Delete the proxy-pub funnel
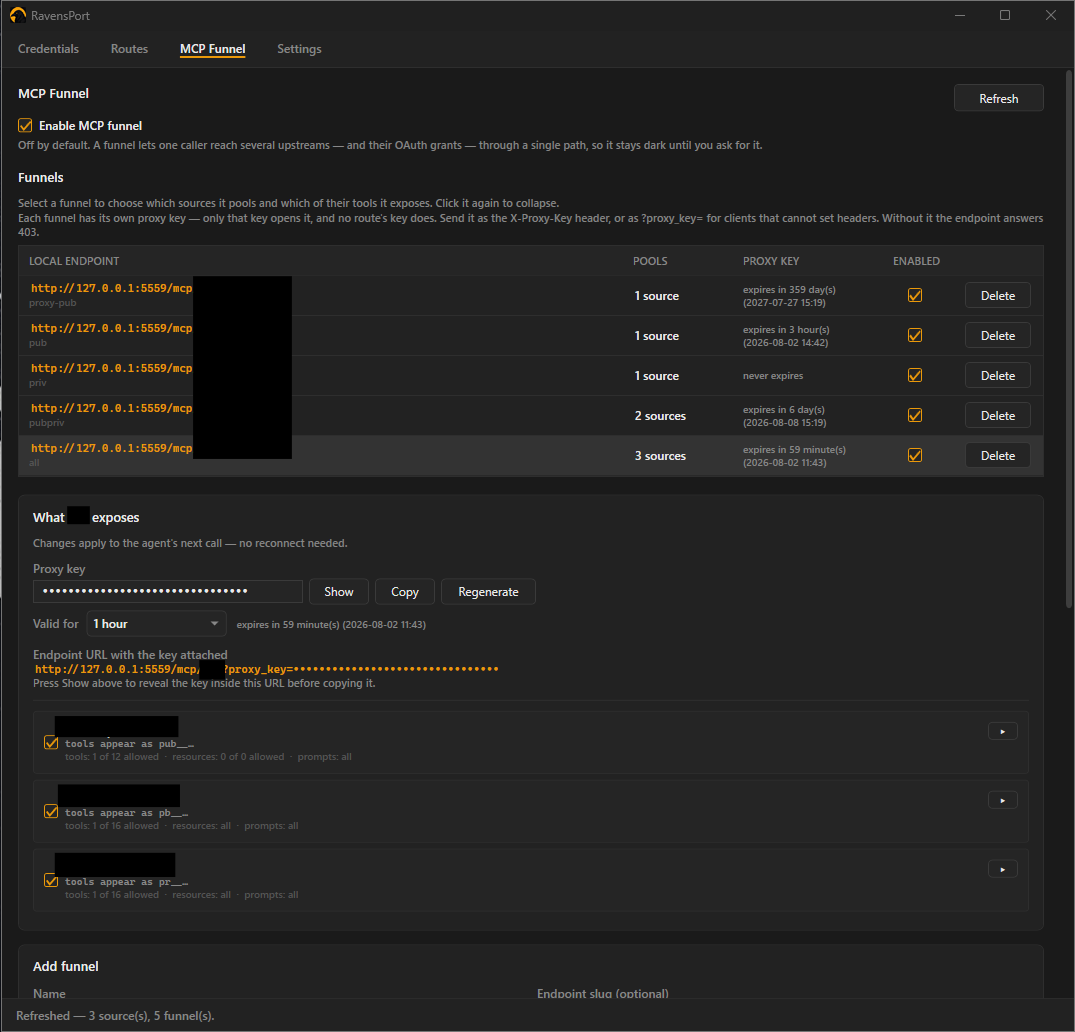1075x1032 pixels. [998, 296]
